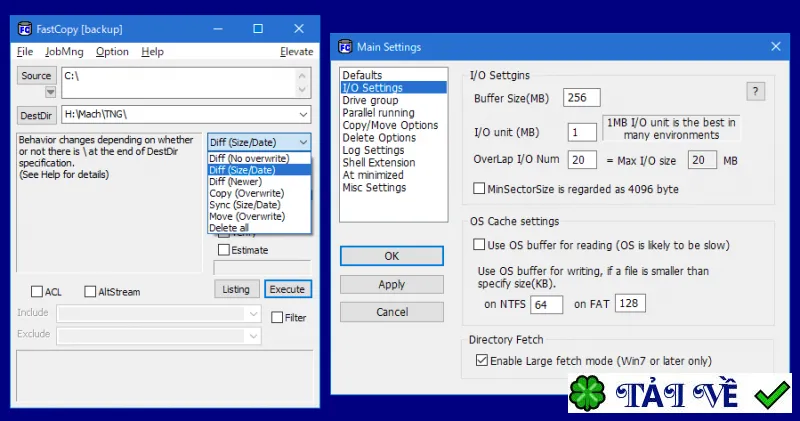Open the small arrow under Source button

50,92
